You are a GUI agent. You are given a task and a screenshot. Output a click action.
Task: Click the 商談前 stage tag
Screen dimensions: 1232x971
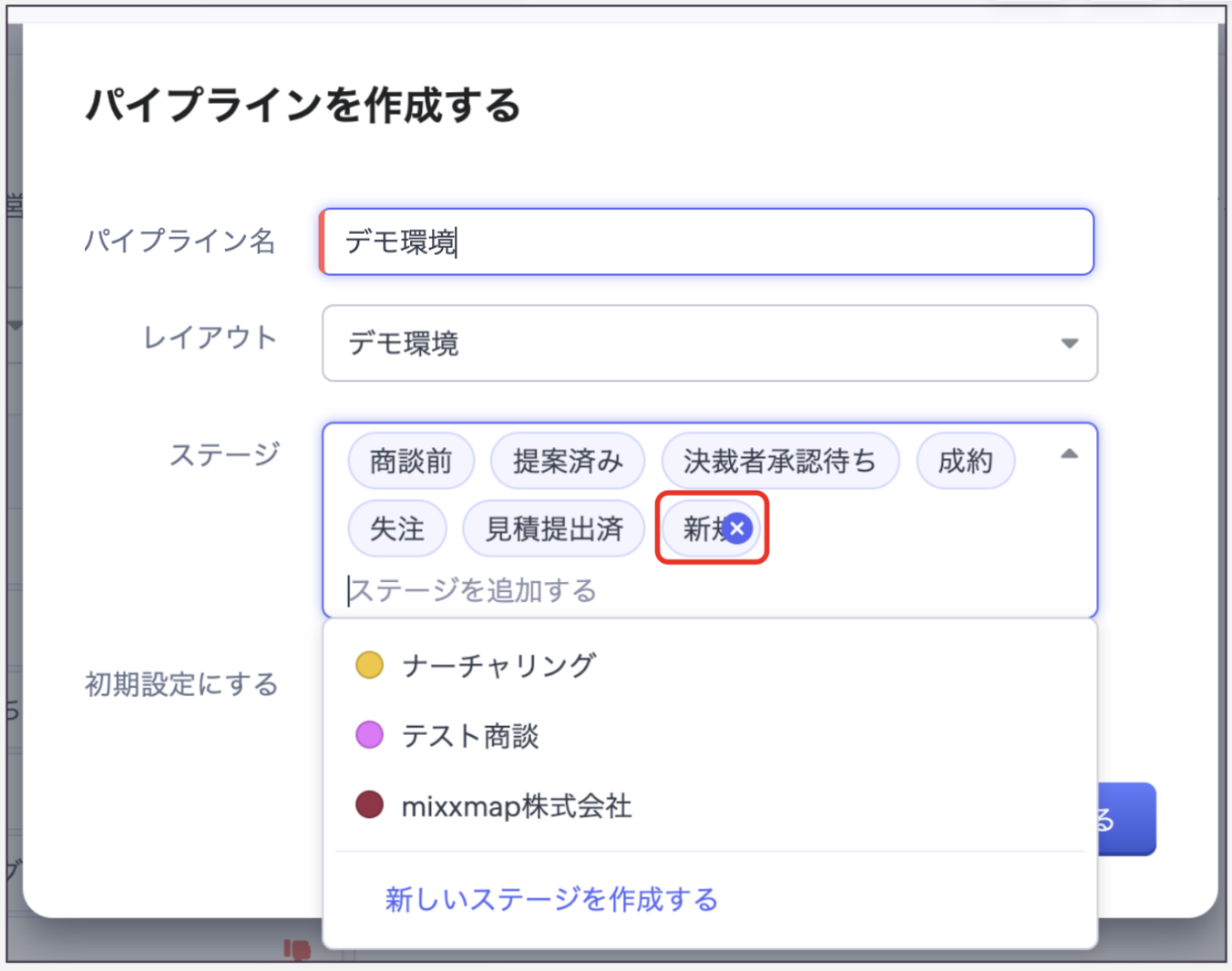pyautogui.click(x=411, y=462)
